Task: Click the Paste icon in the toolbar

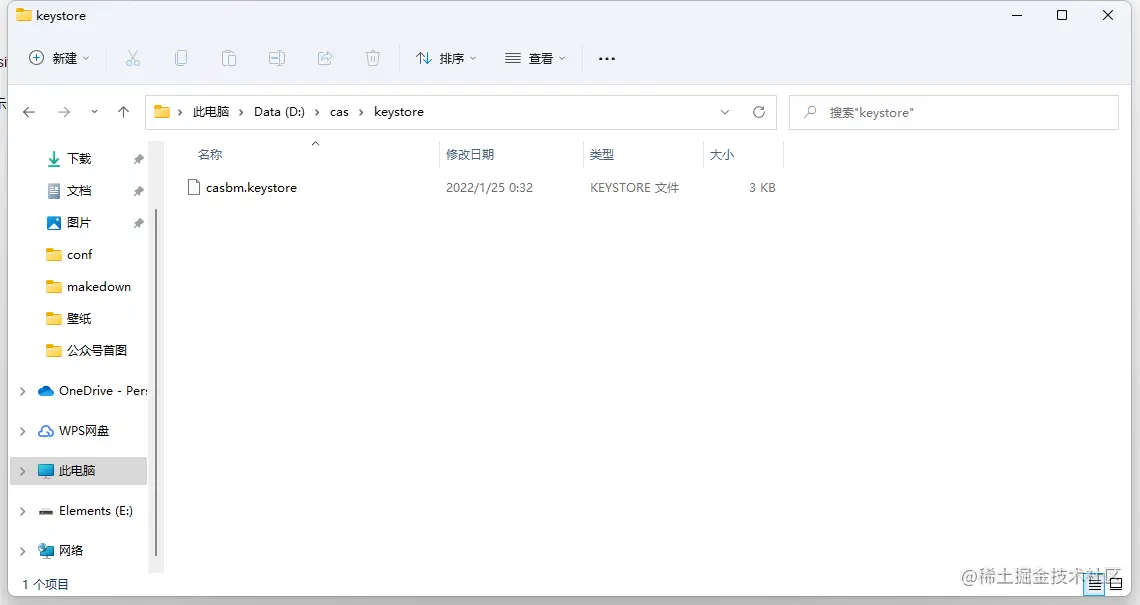Action: [x=229, y=58]
